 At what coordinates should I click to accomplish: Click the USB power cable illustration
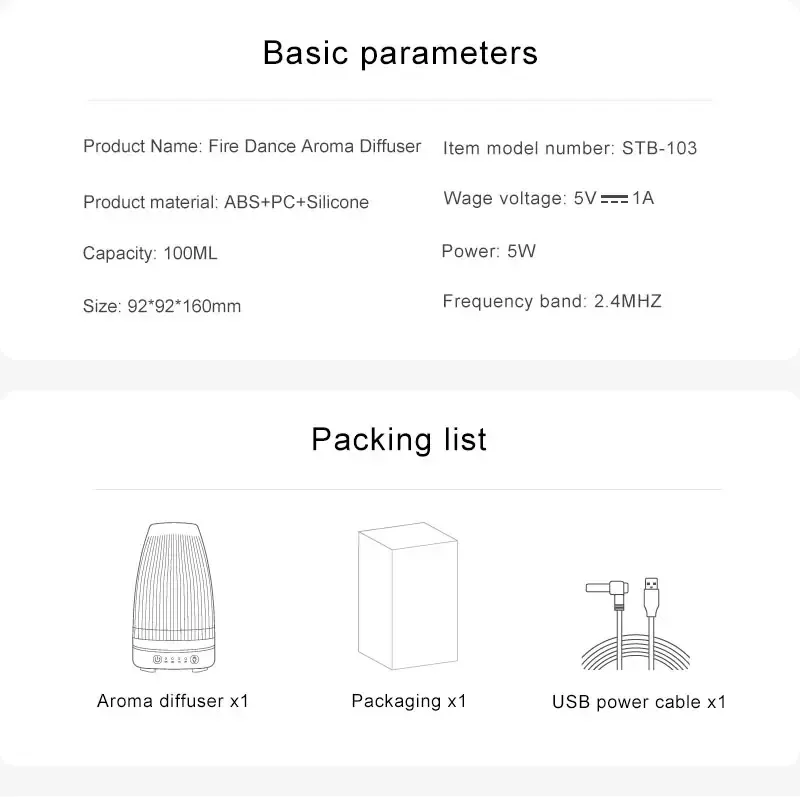click(635, 624)
